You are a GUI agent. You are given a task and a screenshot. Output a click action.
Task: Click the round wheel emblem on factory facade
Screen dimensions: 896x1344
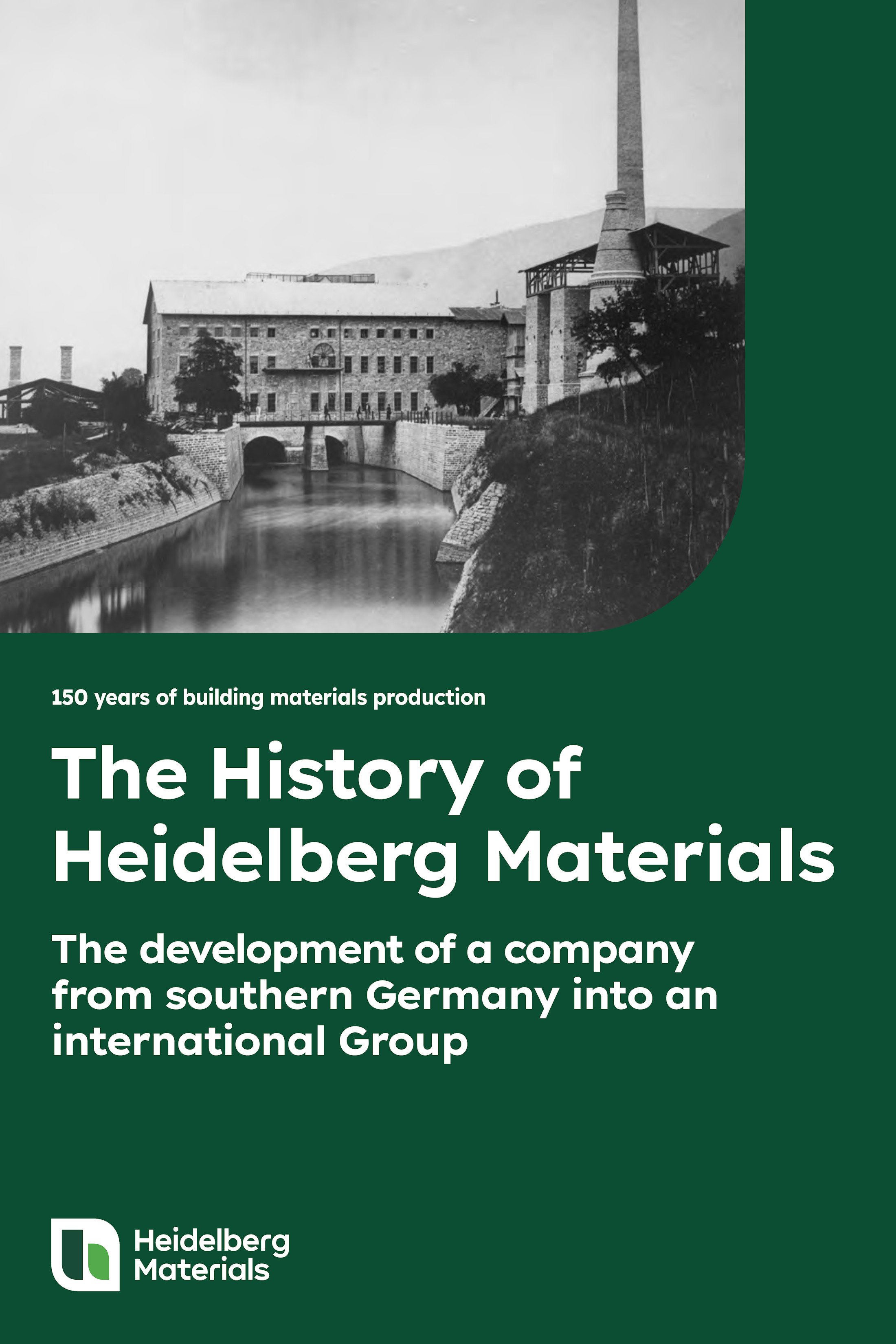coord(325,356)
